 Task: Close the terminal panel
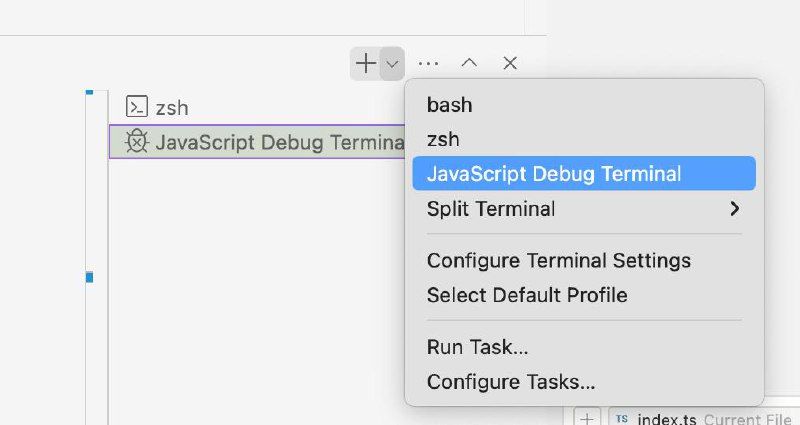tap(510, 63)
